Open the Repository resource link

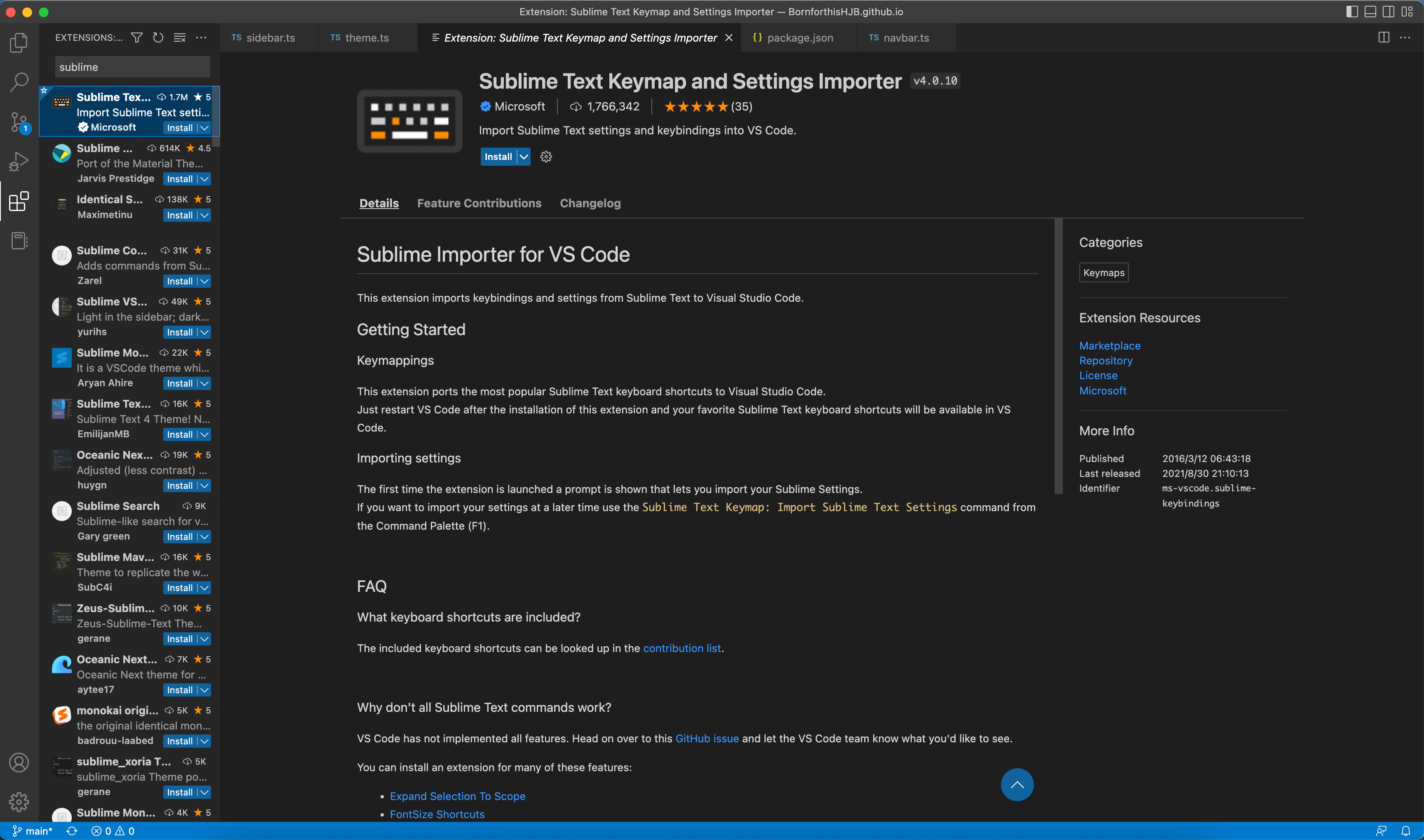(x=1106, y=361)
